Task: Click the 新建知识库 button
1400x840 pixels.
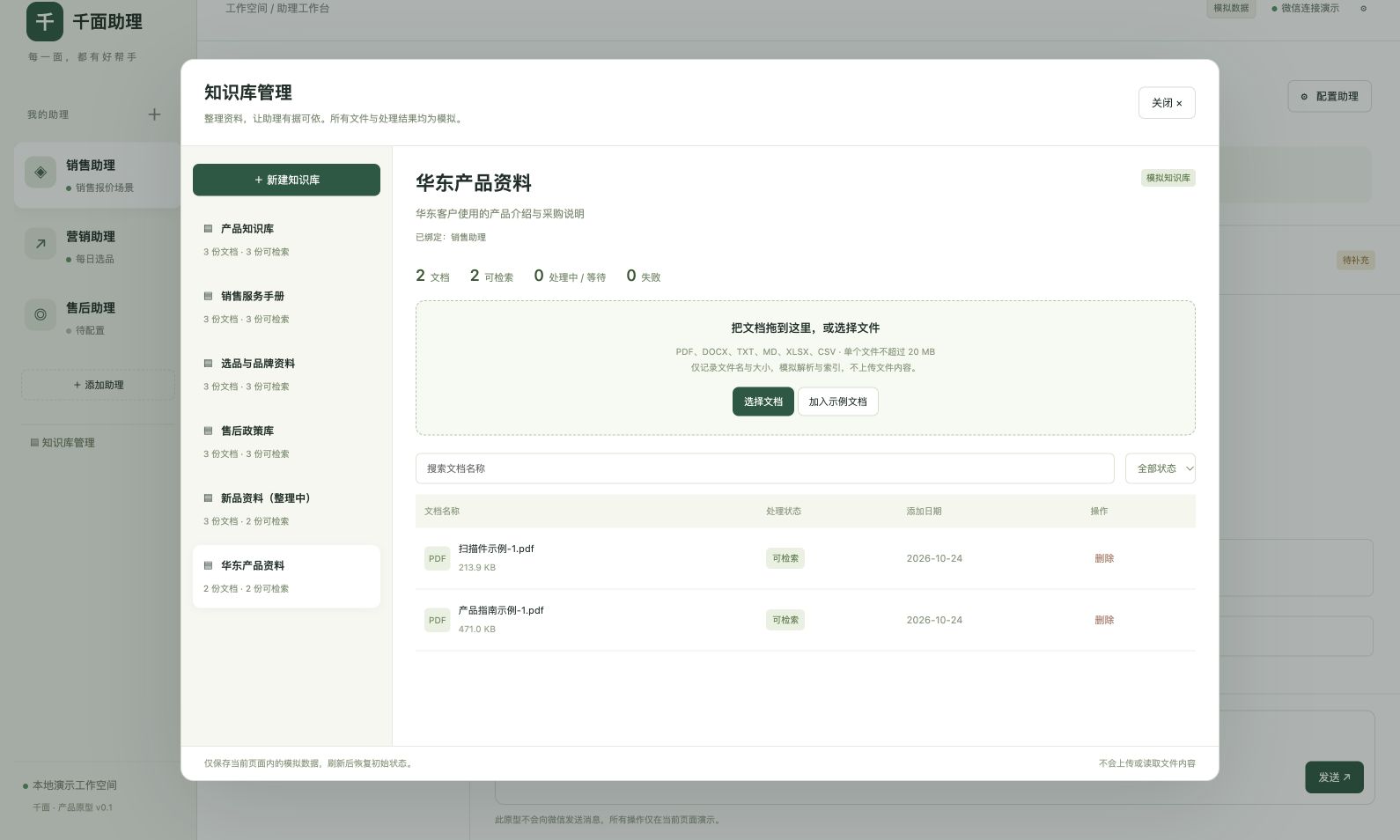Action: pyautogui.click(x=286, y=180)
